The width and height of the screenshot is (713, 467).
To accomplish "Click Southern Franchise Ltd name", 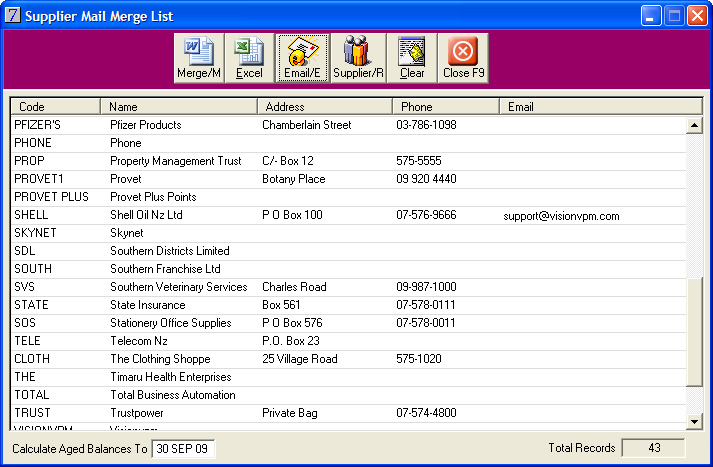I will [165, 269].
